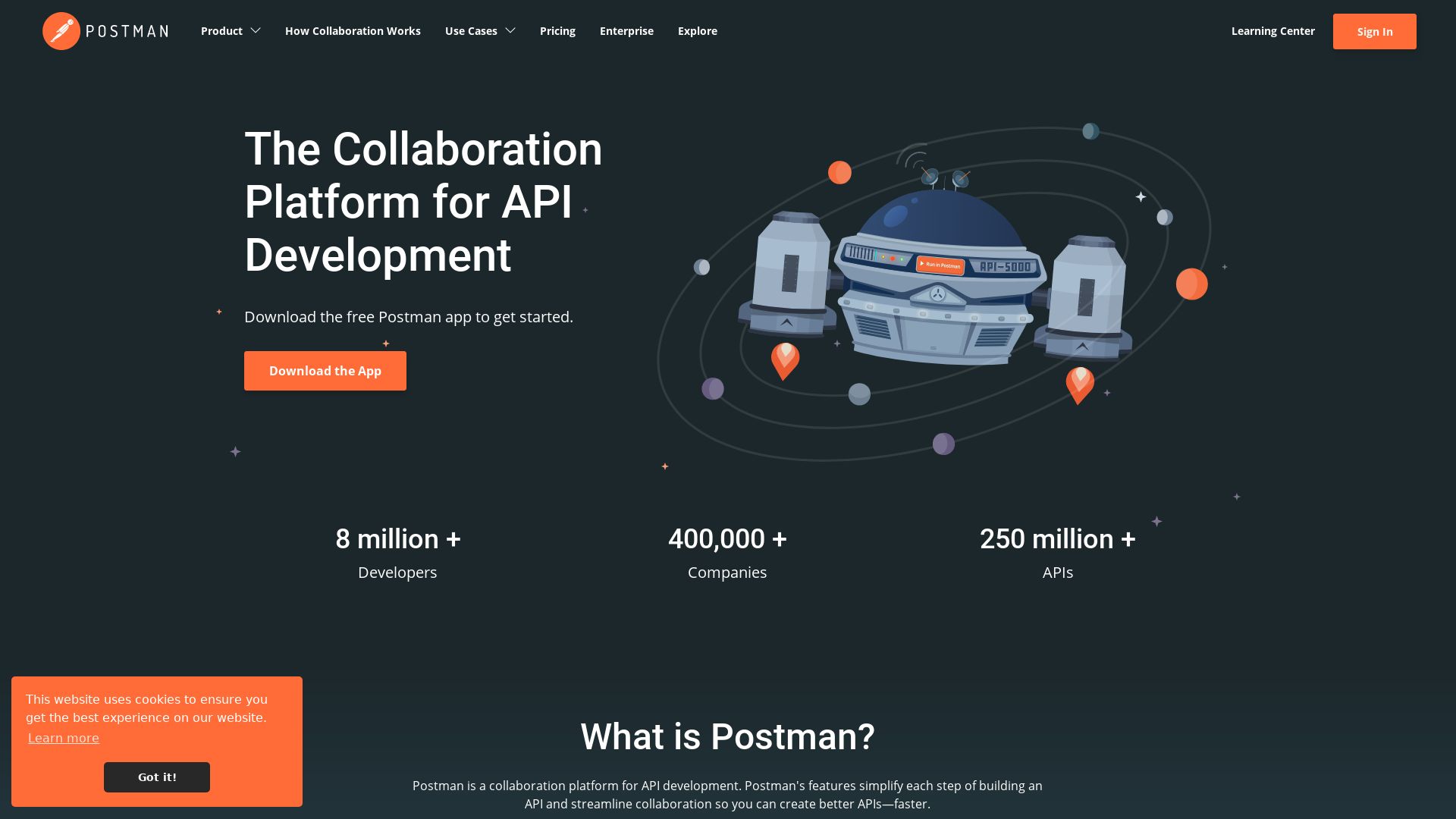Follow the Learn more cookie link
The image size is (1456, 819).
click(64, 738)
